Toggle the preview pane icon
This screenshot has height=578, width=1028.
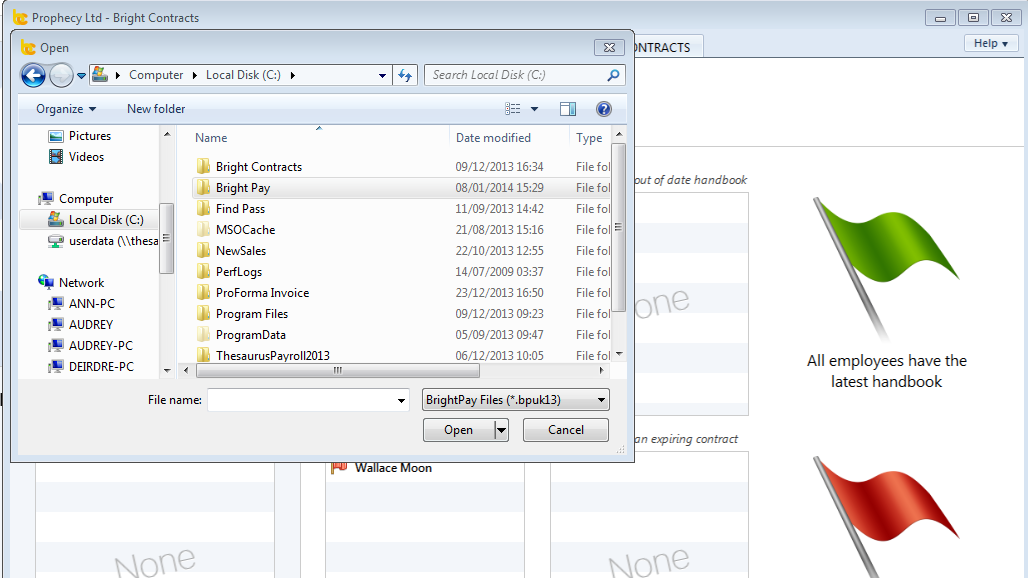pos(568,109)
